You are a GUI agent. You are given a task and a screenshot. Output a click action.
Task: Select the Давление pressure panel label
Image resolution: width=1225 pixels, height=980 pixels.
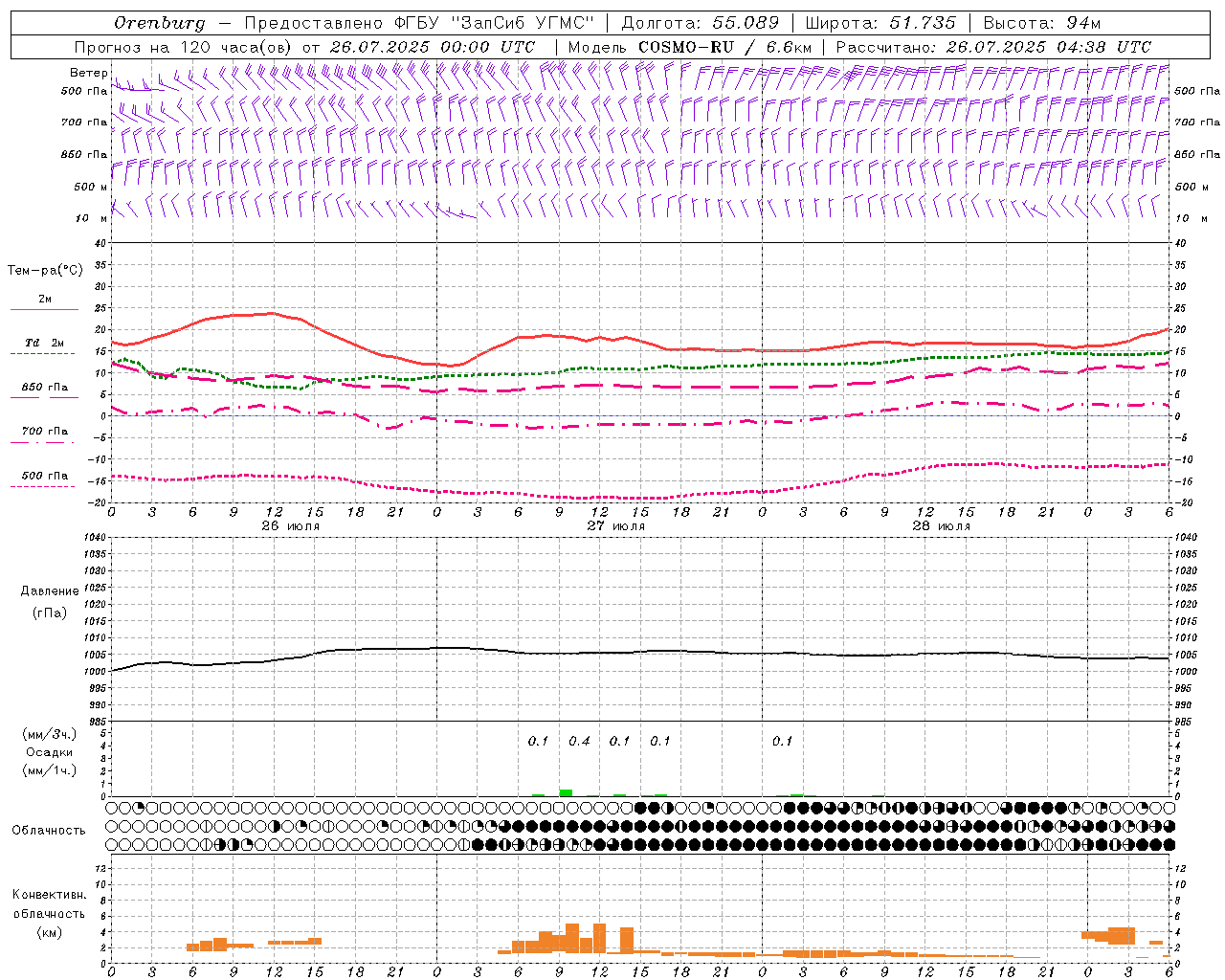coord(50,591)
